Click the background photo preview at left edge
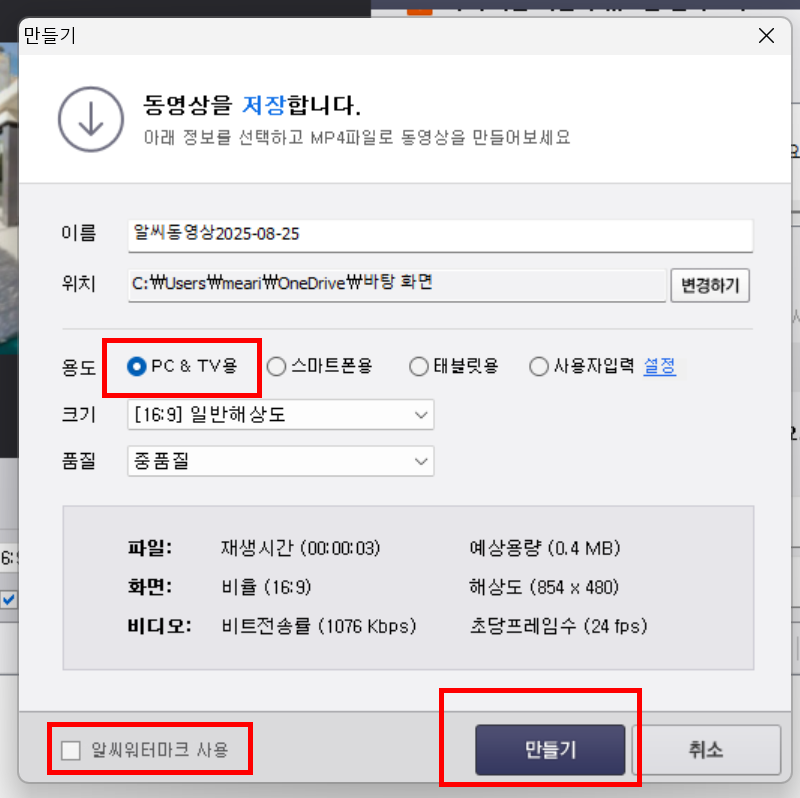Screen dimensions: 800x798 pos(9,199)
